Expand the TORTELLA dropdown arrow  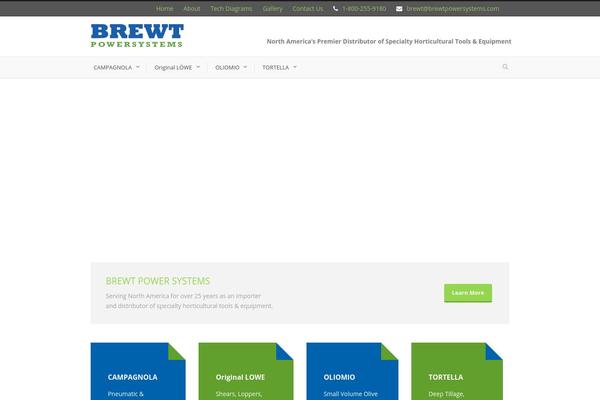point(295,67)
